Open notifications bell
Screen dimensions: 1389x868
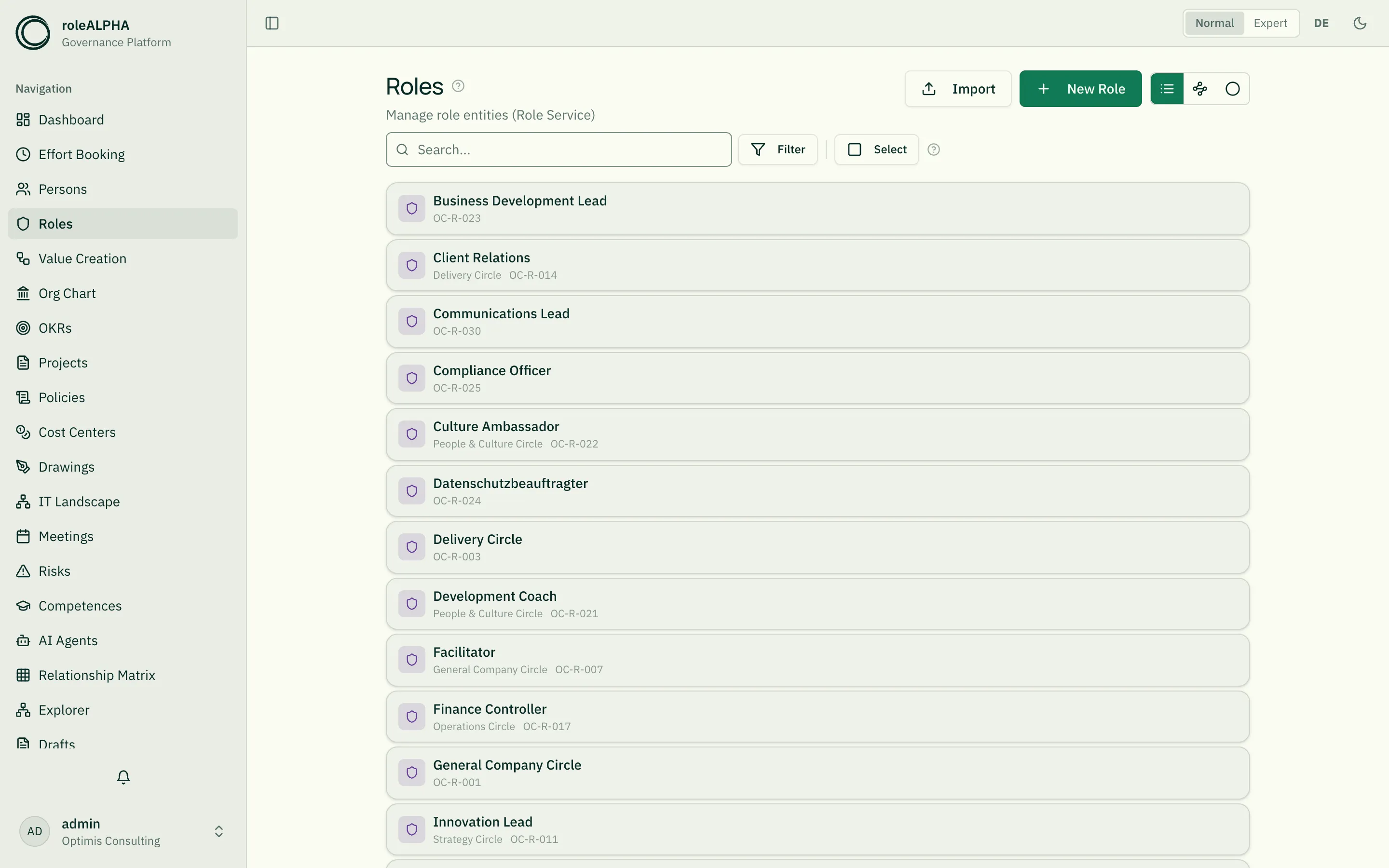(123, 777)
